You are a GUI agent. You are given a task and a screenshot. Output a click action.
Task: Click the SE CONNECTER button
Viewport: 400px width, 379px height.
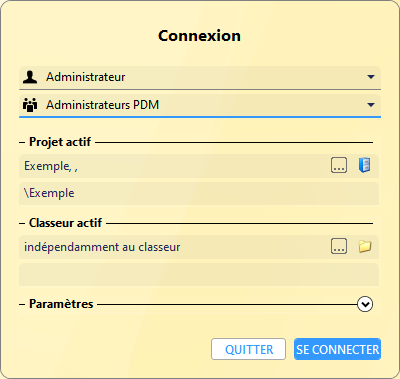(337, 349)
